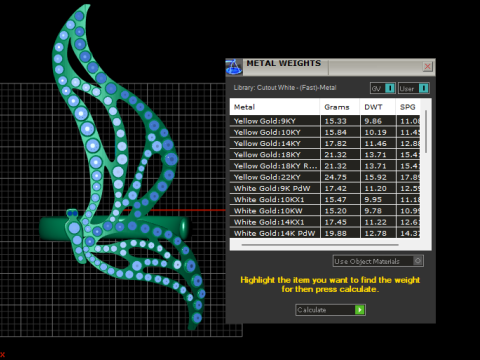Click the Library: Cutout White label
Viewport: 480px width, 360px height.
285,88
